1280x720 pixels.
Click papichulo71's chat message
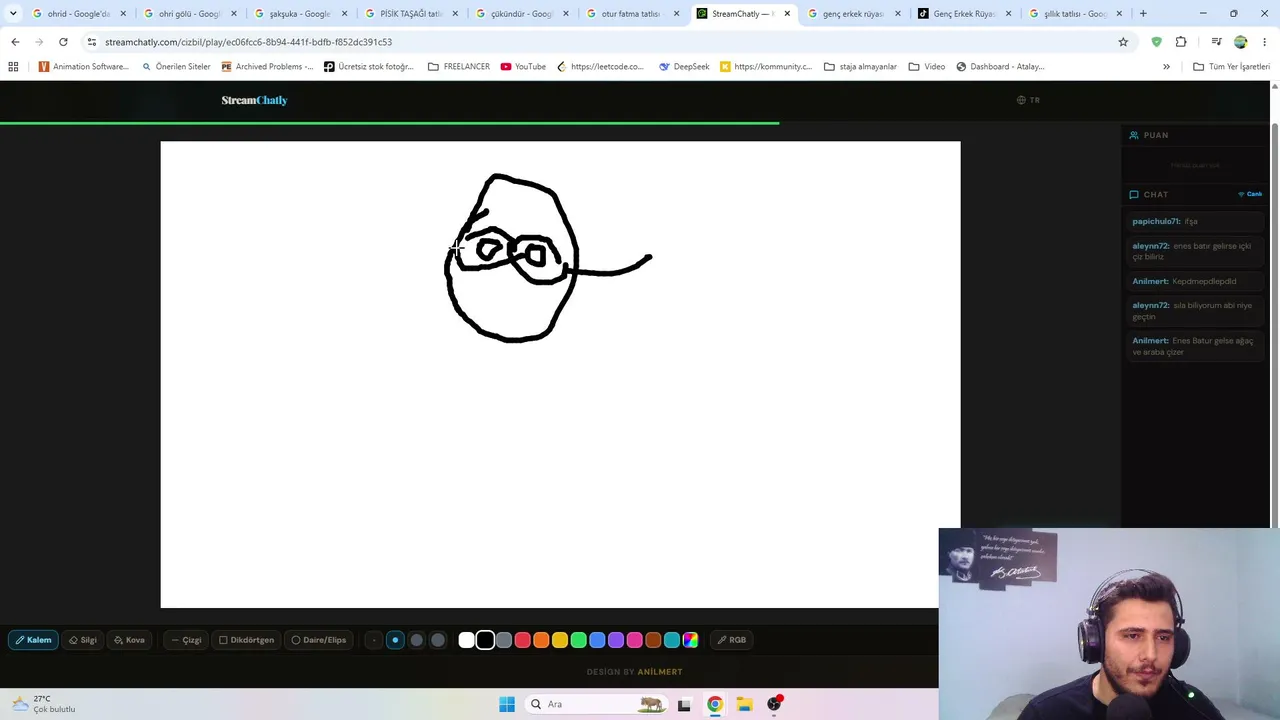tap(1194, 221)
